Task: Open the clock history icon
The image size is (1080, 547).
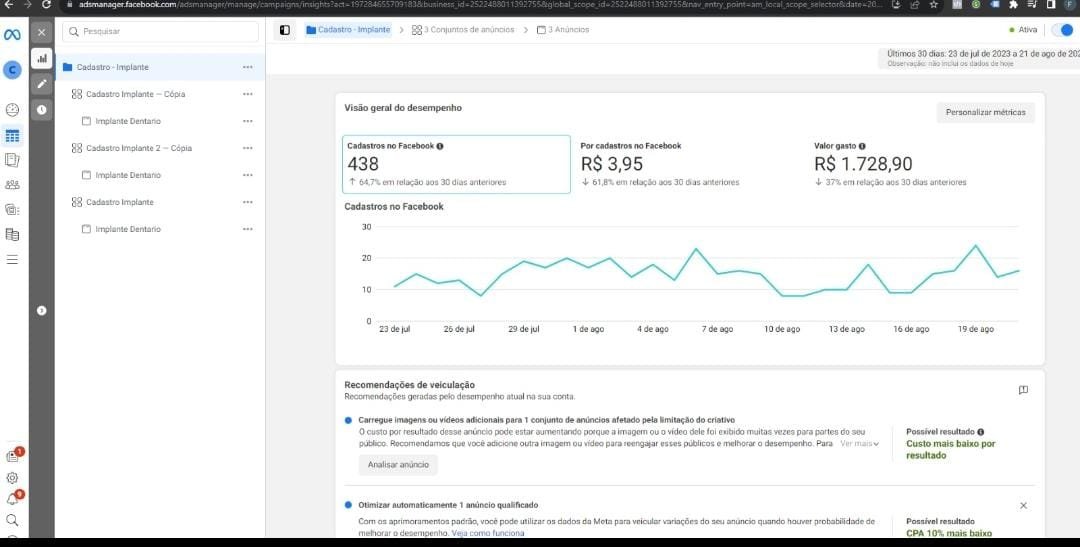Action: (42, 109)
